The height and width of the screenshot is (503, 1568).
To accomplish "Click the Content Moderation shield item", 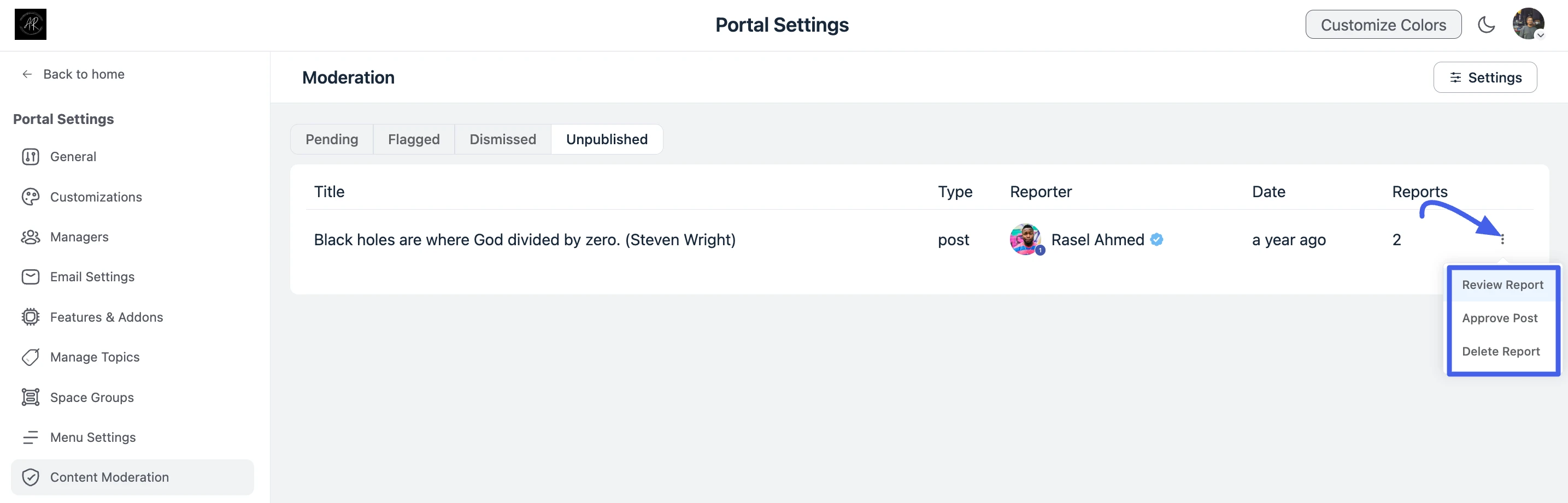I will [132, 477].
